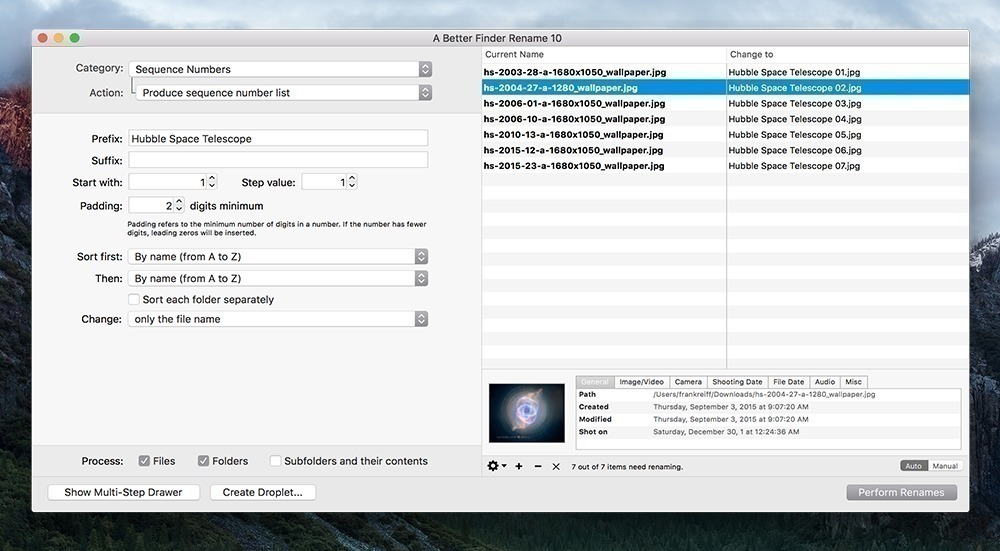Viewport: 1000px width, 551px height.
Task: Click Show Multi-Step Drawer button
Action: [x=124, y=492]
